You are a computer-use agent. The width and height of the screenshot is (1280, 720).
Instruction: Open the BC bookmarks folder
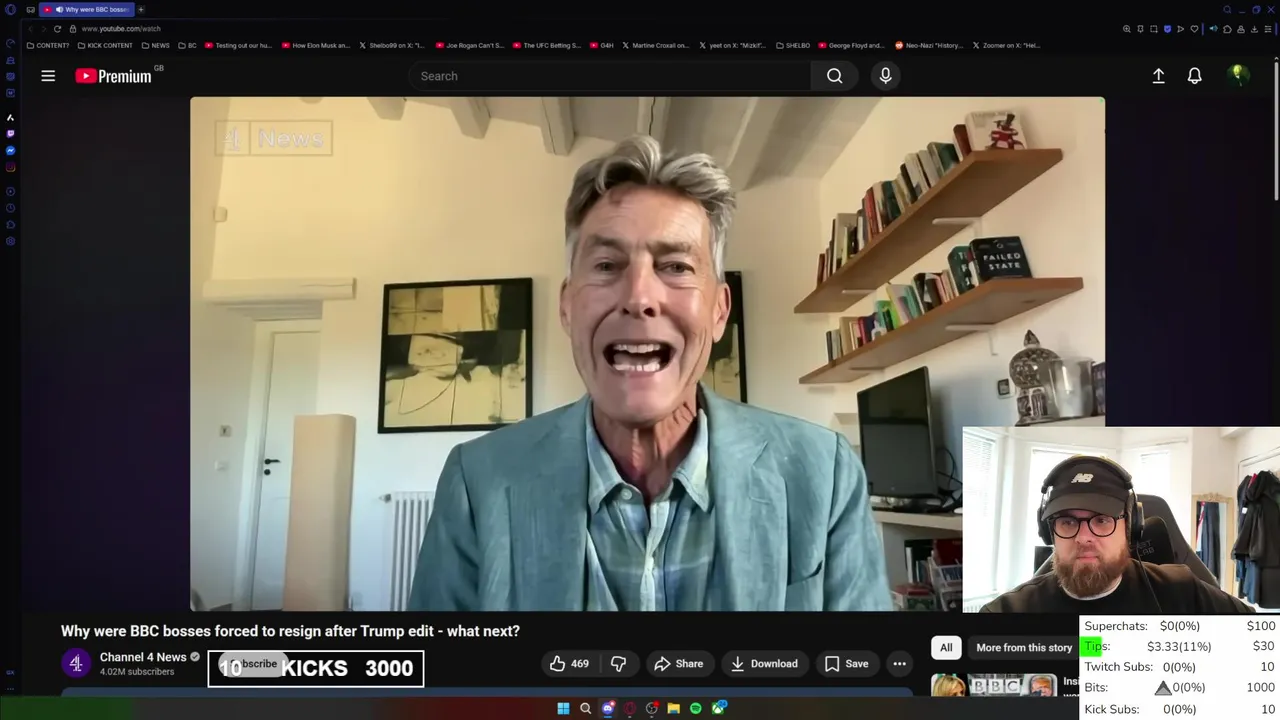point(187,45)
